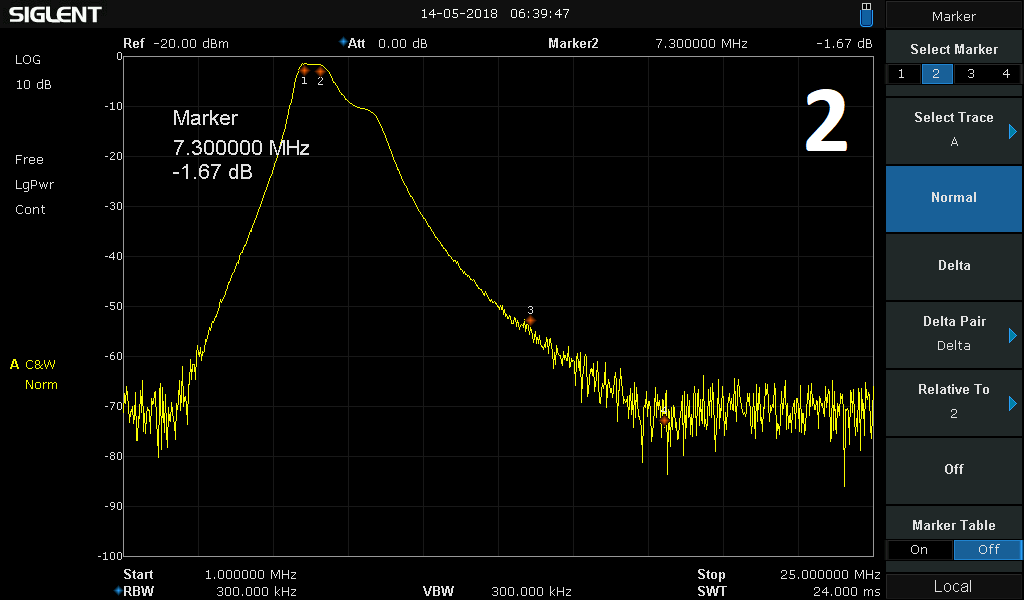1024x600 pixels.
Task: Choose the Delta marker mode
Action: 953,266
